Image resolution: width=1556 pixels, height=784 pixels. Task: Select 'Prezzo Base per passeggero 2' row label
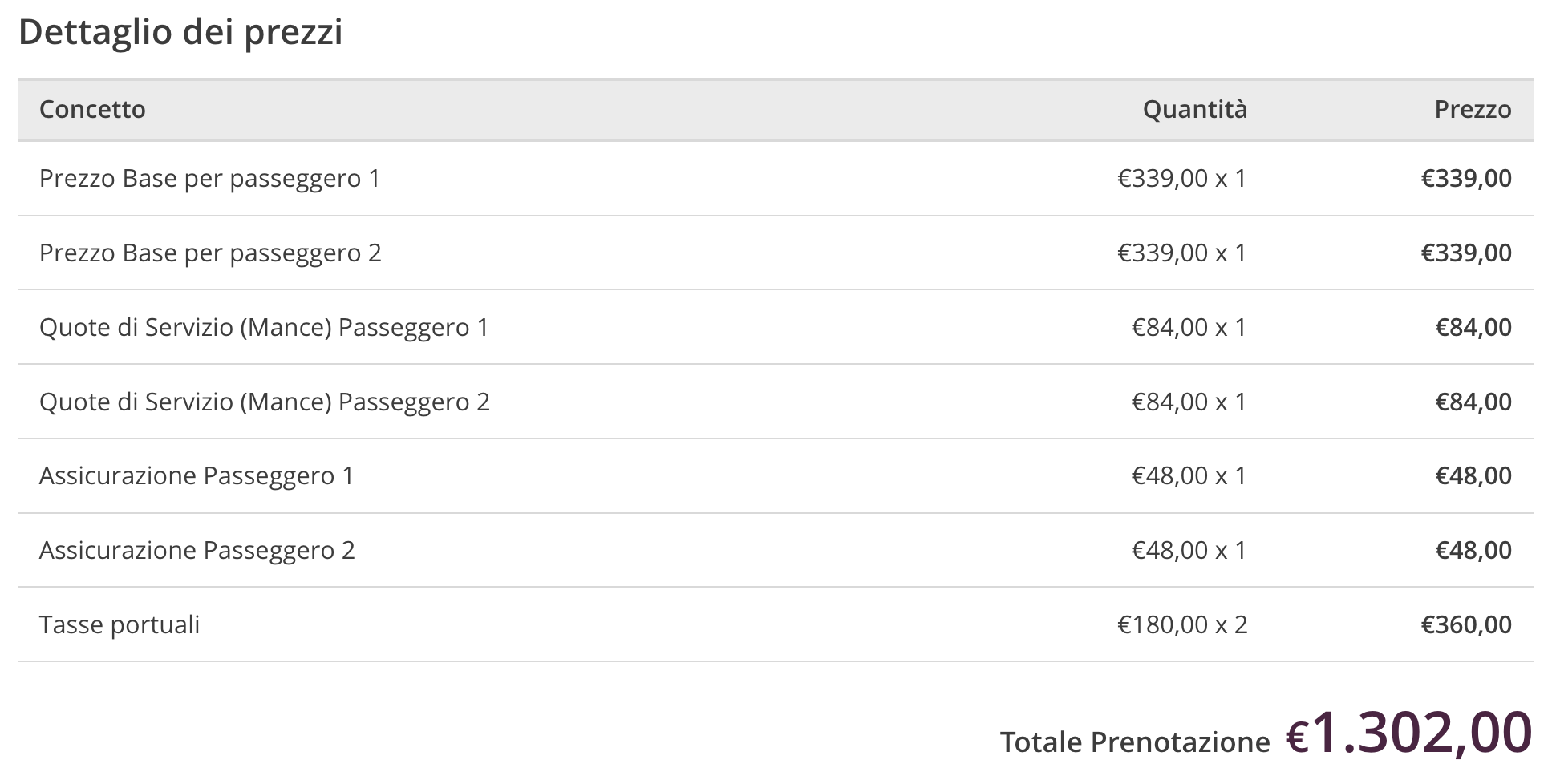click(210, 253)
